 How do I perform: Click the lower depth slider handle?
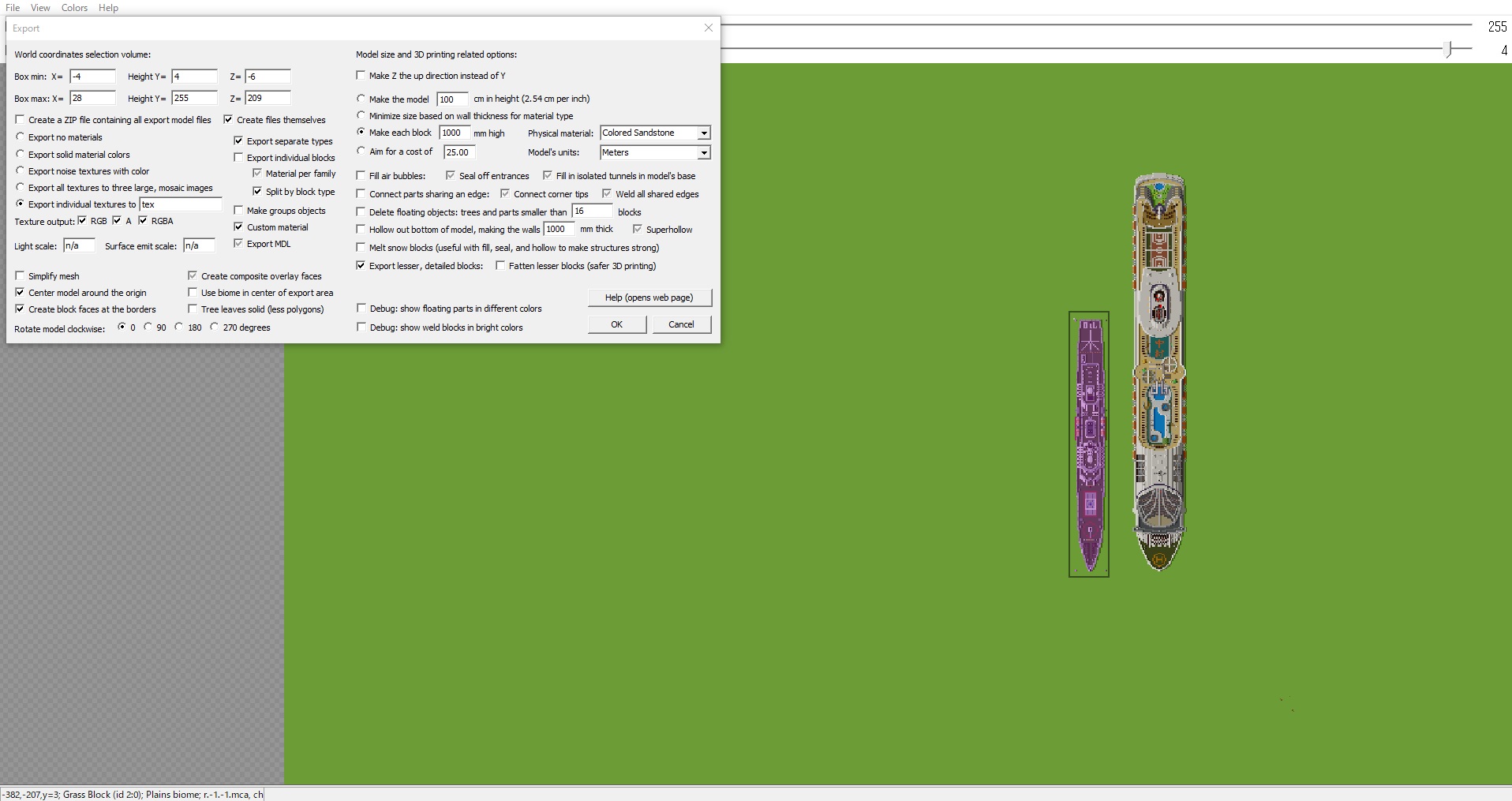click(x=1448, y=50)
